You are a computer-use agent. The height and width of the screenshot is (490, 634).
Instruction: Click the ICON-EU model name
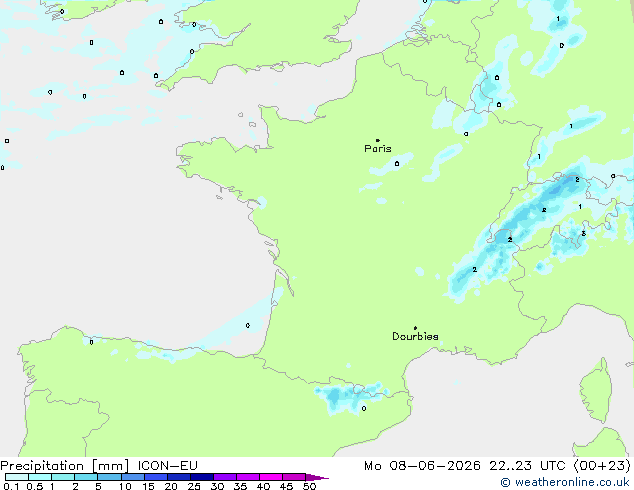point(167,466)
